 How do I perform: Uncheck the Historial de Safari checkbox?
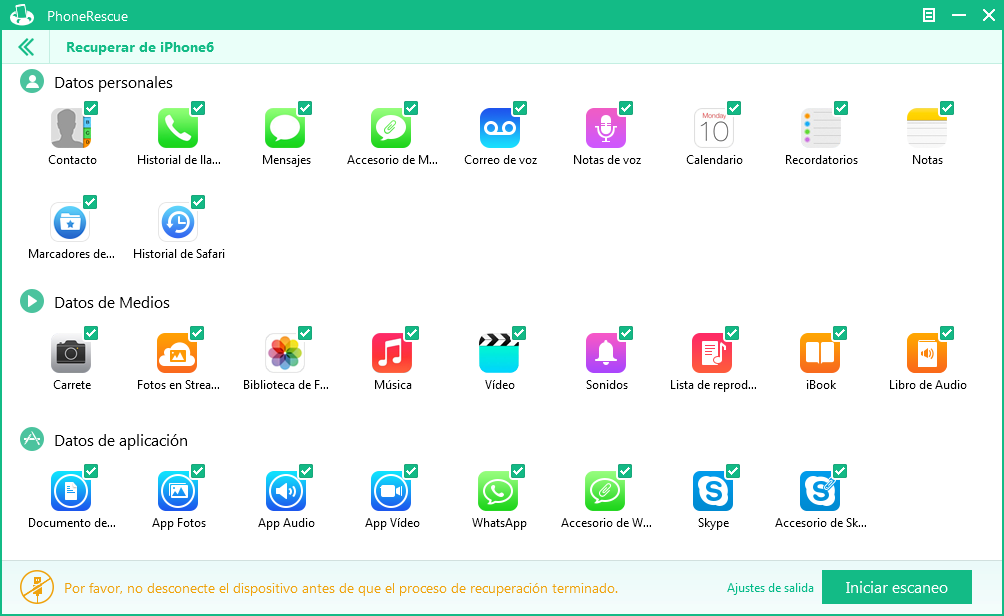198,202
